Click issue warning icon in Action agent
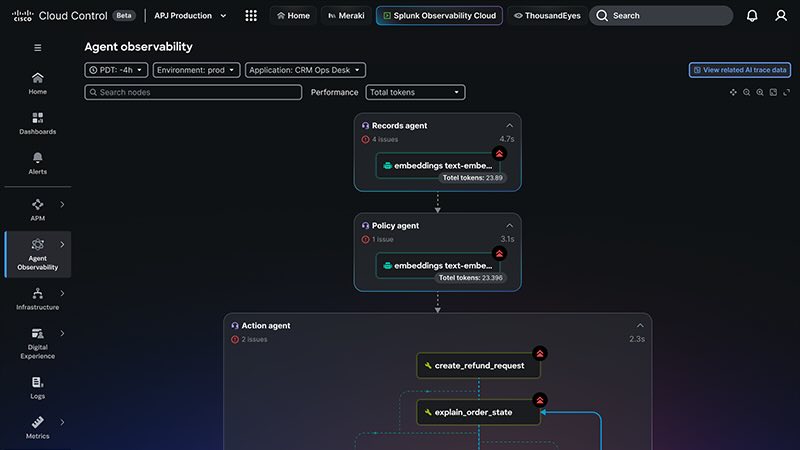Image resolution: width=800 pixels, height=450 pixels. coord(235,339)
